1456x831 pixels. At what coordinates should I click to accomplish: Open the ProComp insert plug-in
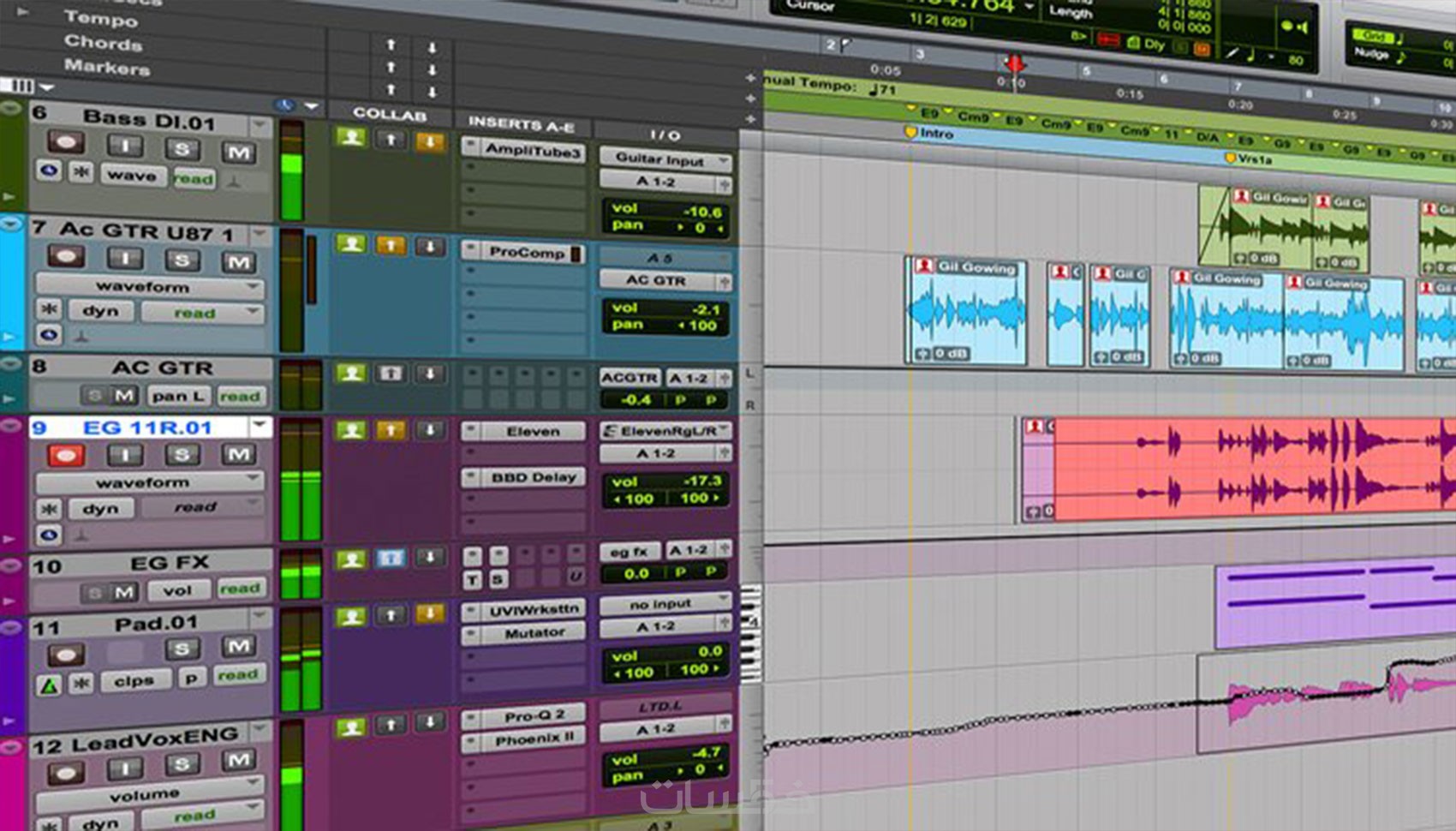(524, 252)
